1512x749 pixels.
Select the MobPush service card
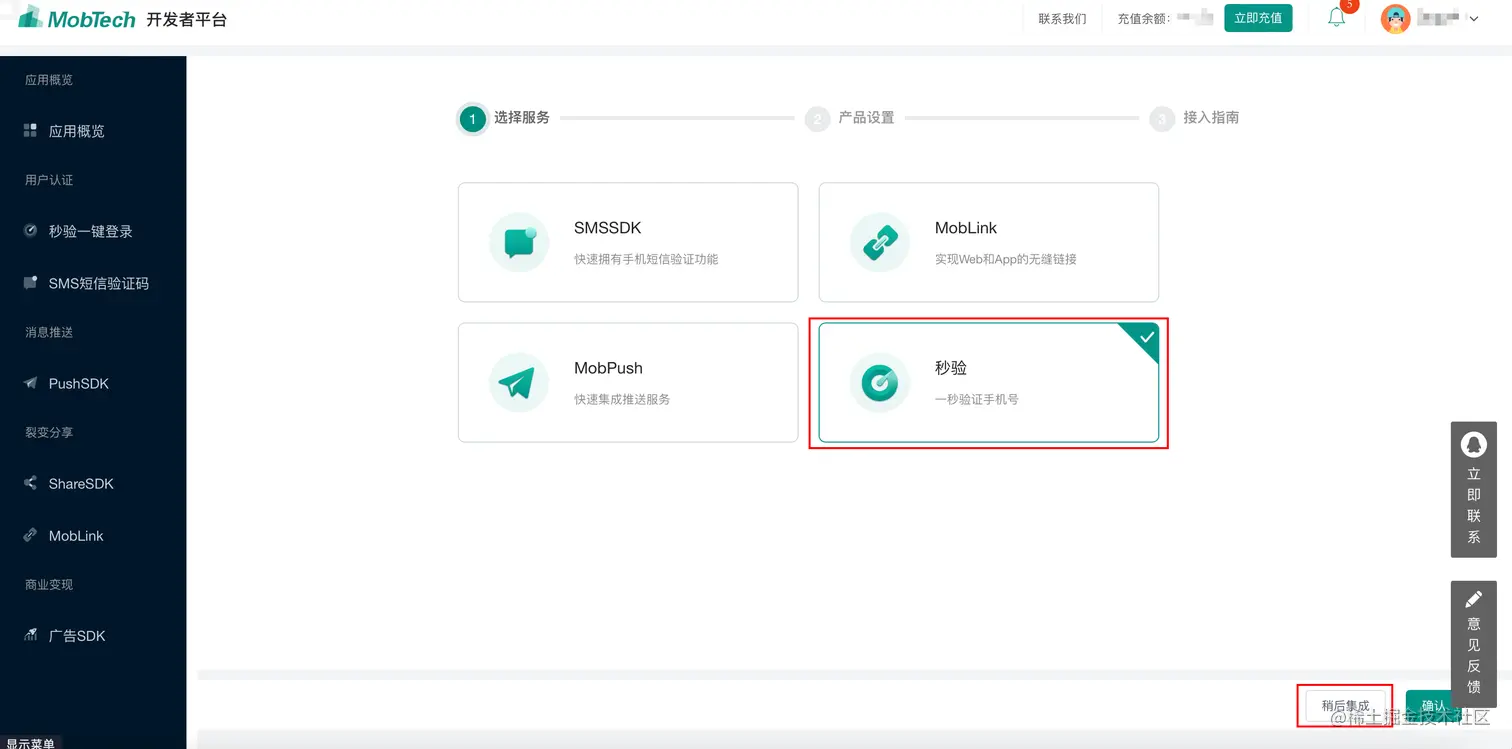(x=628, y=382)
